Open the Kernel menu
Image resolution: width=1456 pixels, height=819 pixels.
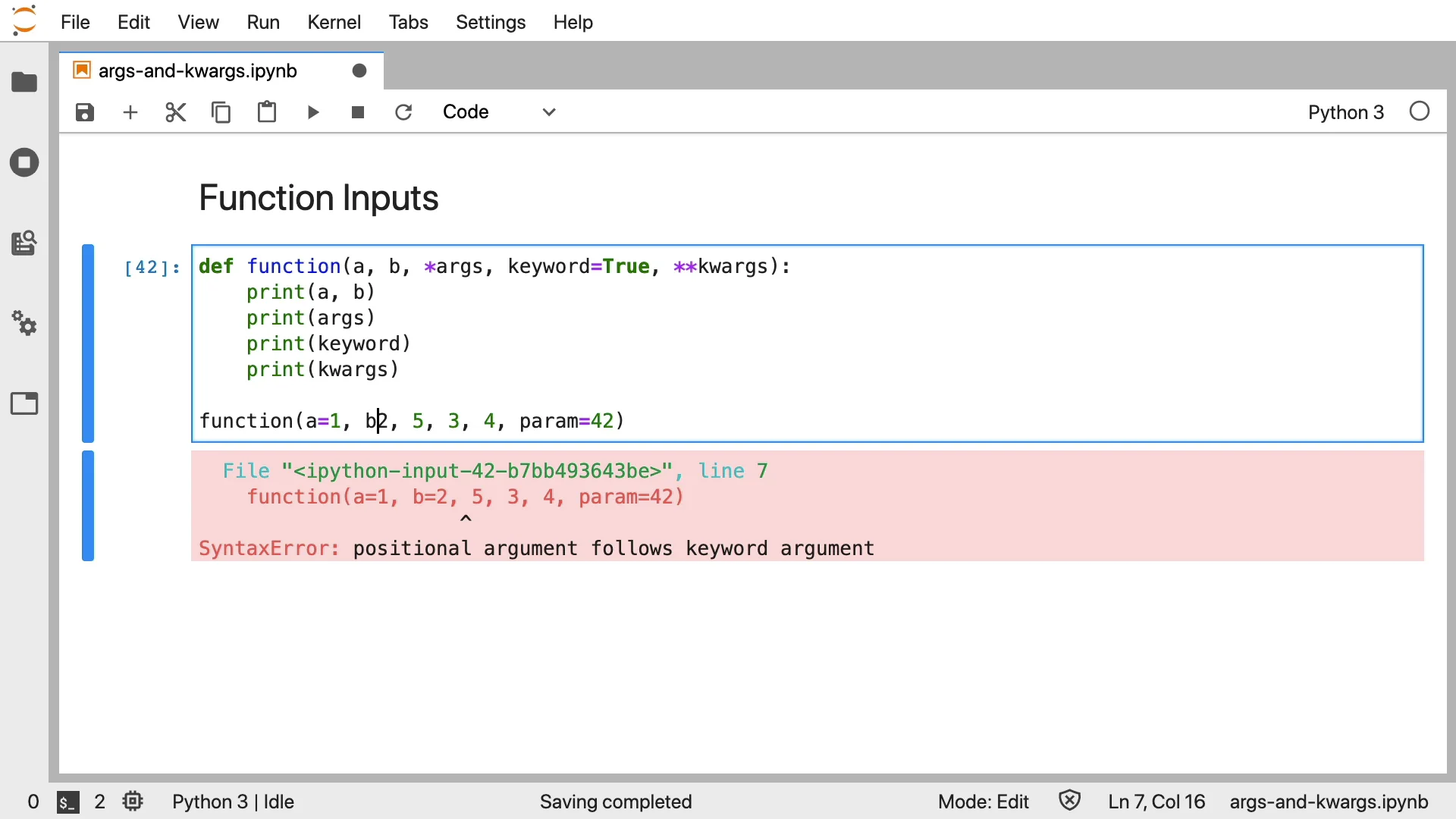tap(334, 22)
